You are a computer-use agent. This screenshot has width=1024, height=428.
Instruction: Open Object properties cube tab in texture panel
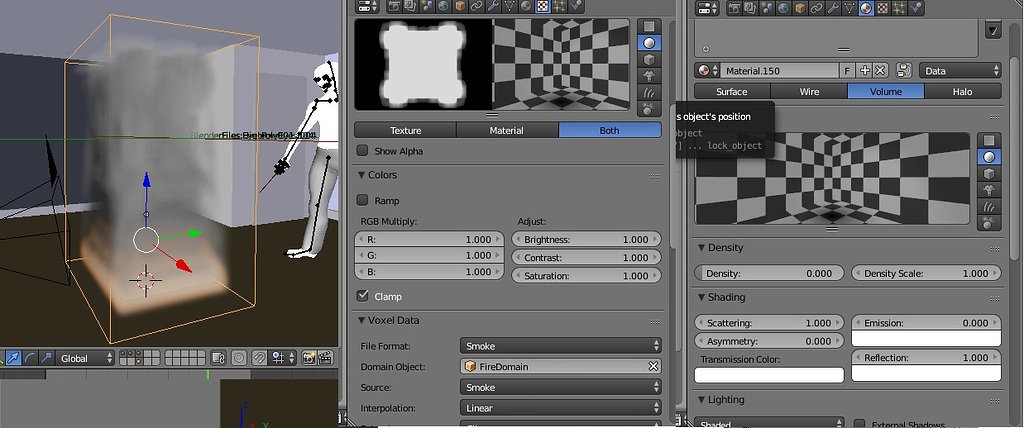[x=460, y=7]
